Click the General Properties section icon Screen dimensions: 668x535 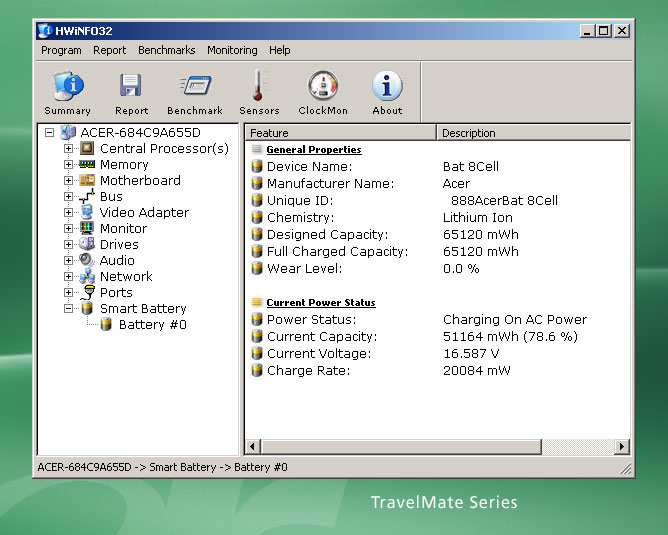[x=256, y=149]
